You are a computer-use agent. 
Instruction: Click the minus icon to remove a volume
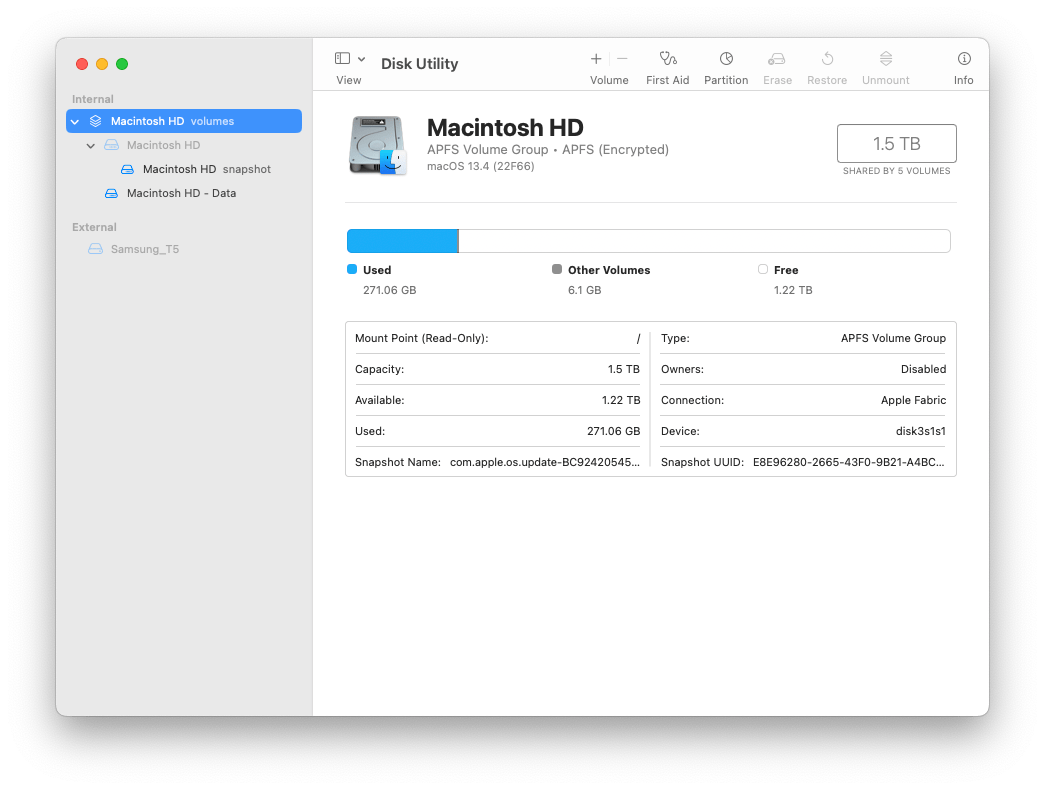tap(622, 58)
